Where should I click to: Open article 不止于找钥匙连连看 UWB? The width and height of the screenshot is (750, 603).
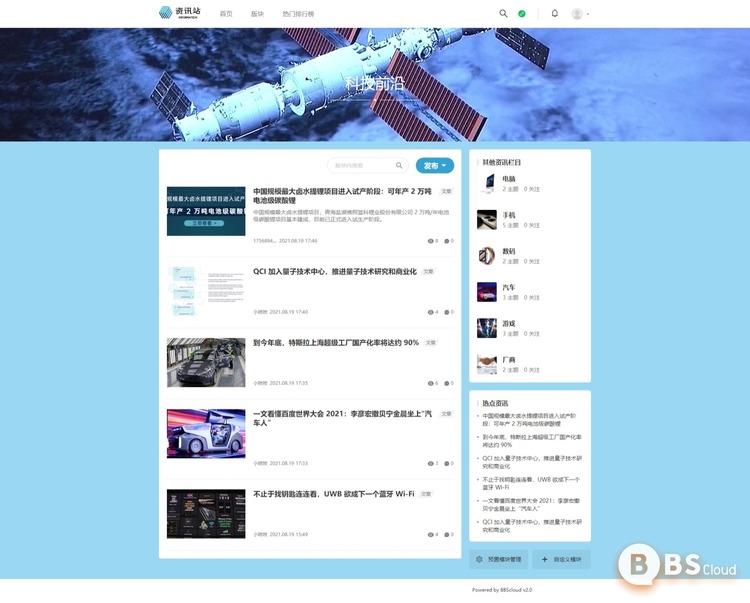[x=333, y=494]
